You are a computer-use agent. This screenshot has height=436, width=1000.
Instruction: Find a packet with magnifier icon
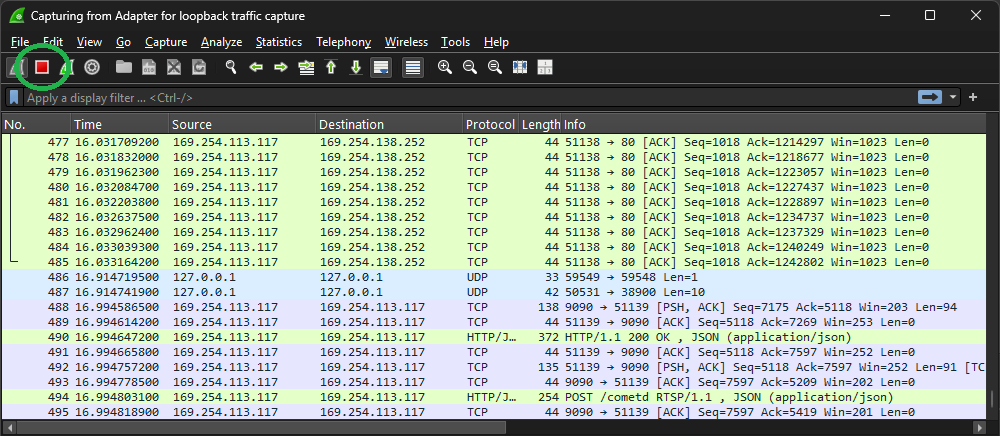(x=231, y=67)
